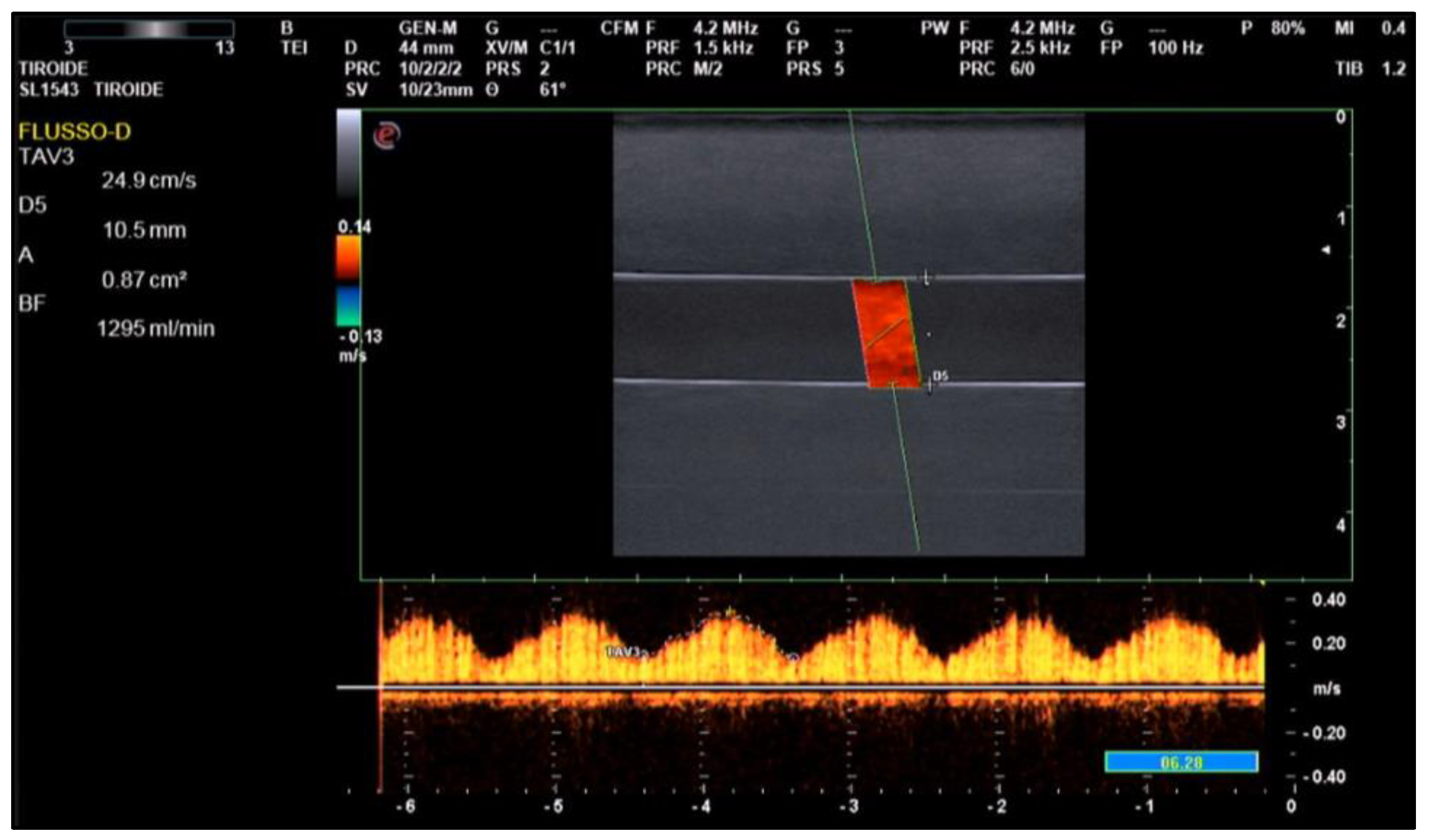Click the frequency range bar at top left
Viewport: 1430px width, 840px height.
(149, 29)
